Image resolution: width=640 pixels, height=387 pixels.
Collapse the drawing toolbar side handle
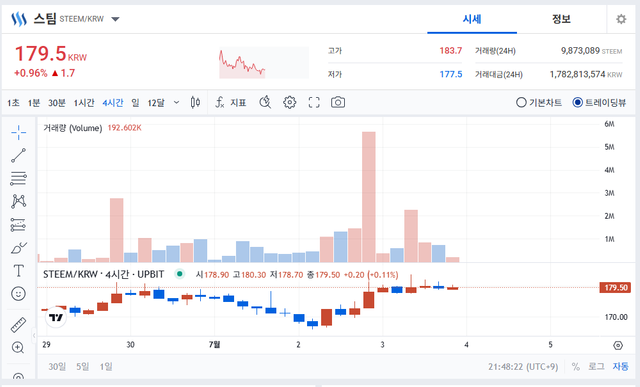[34, 335]
